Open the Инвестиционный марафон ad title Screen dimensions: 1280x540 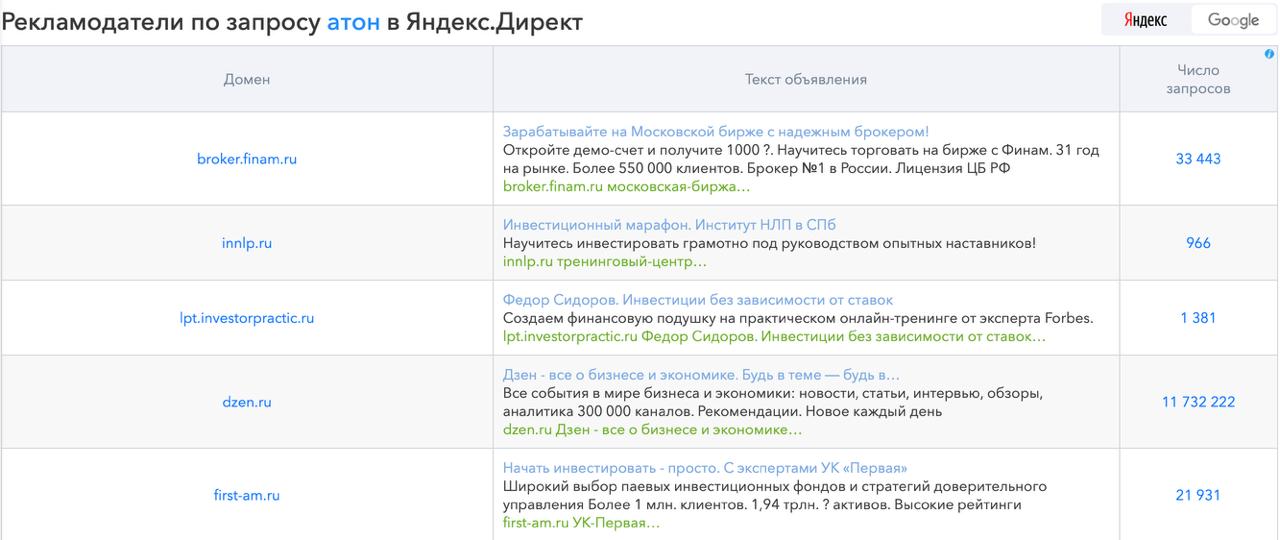(669, 224)
